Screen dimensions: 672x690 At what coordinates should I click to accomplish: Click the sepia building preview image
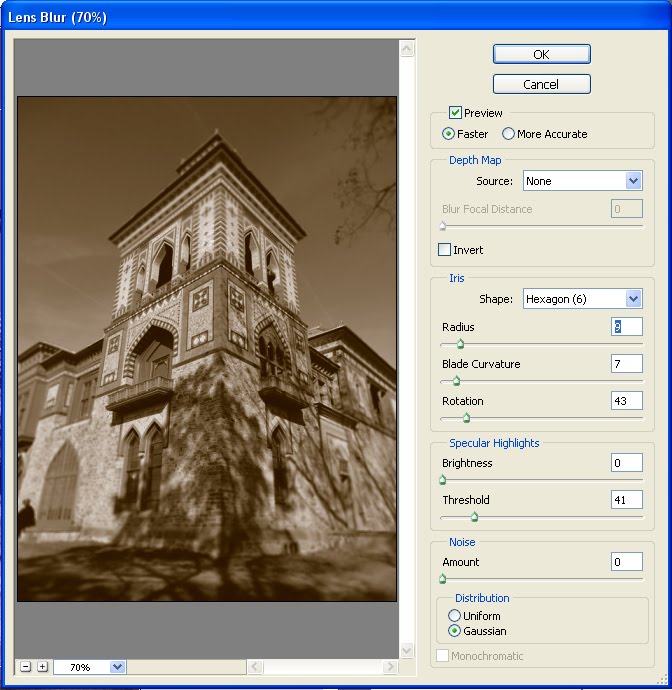pyautogui.click(x=207, y=349)
